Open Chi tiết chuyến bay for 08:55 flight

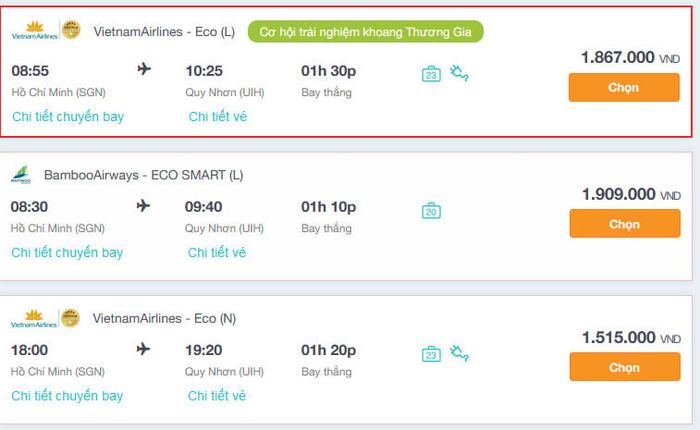(68, 117)
